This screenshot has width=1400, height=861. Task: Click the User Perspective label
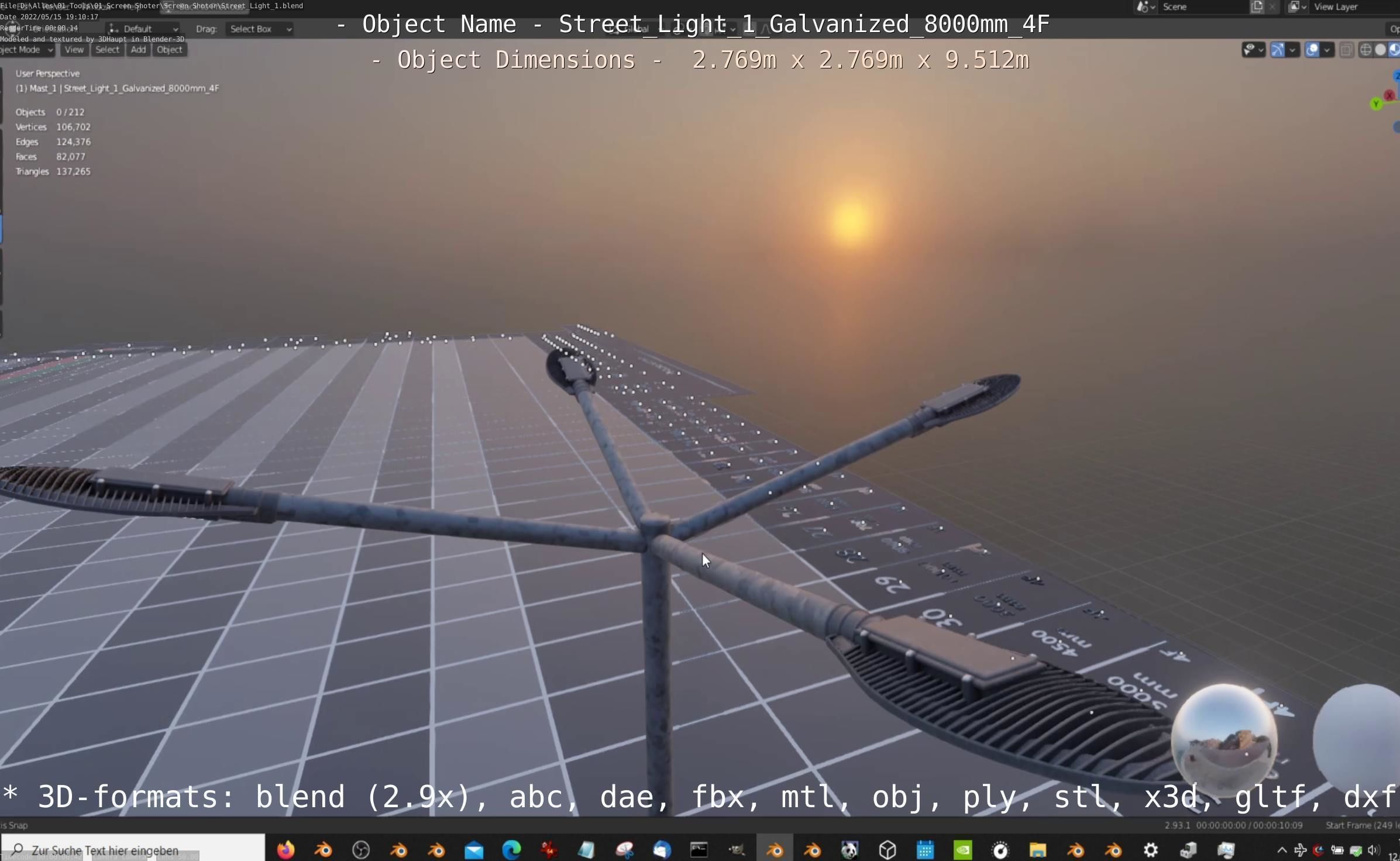tap(47, 74)
